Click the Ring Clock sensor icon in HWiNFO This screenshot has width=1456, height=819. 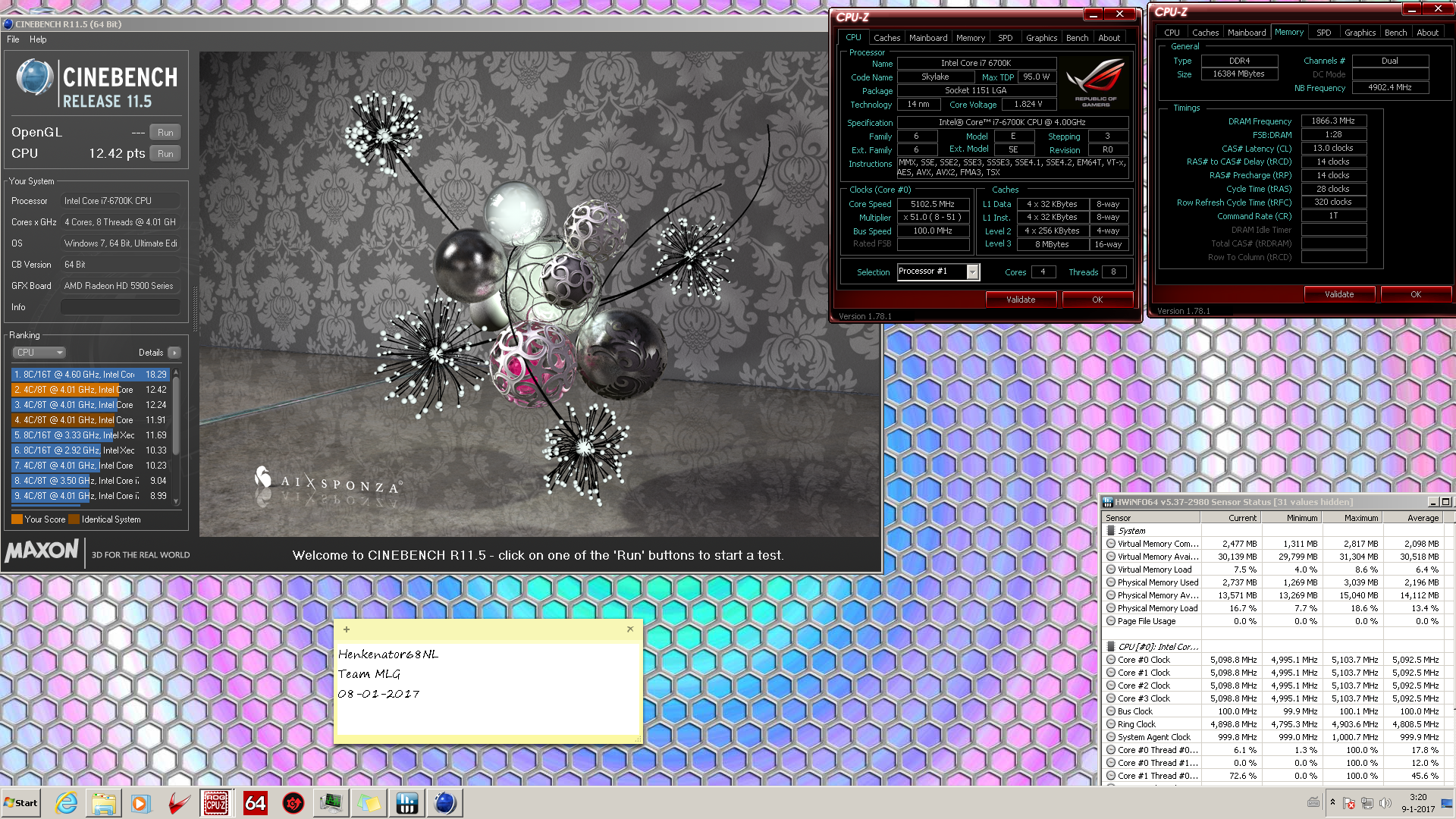click(x=1111, y=724)
